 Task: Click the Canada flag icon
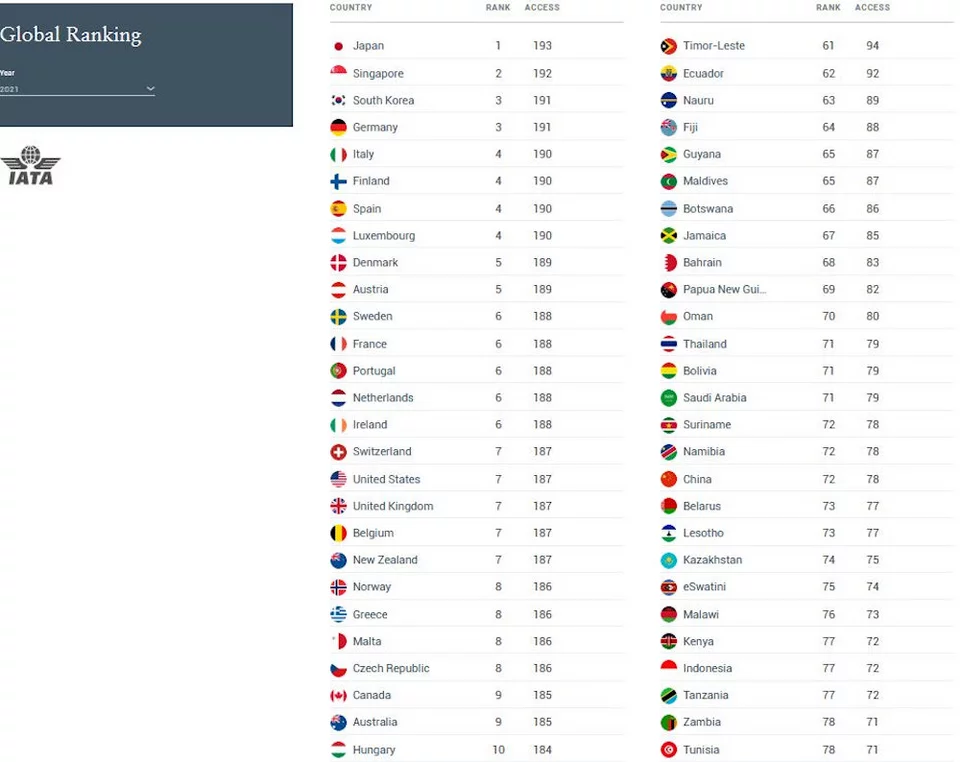(x=338, y=695)
